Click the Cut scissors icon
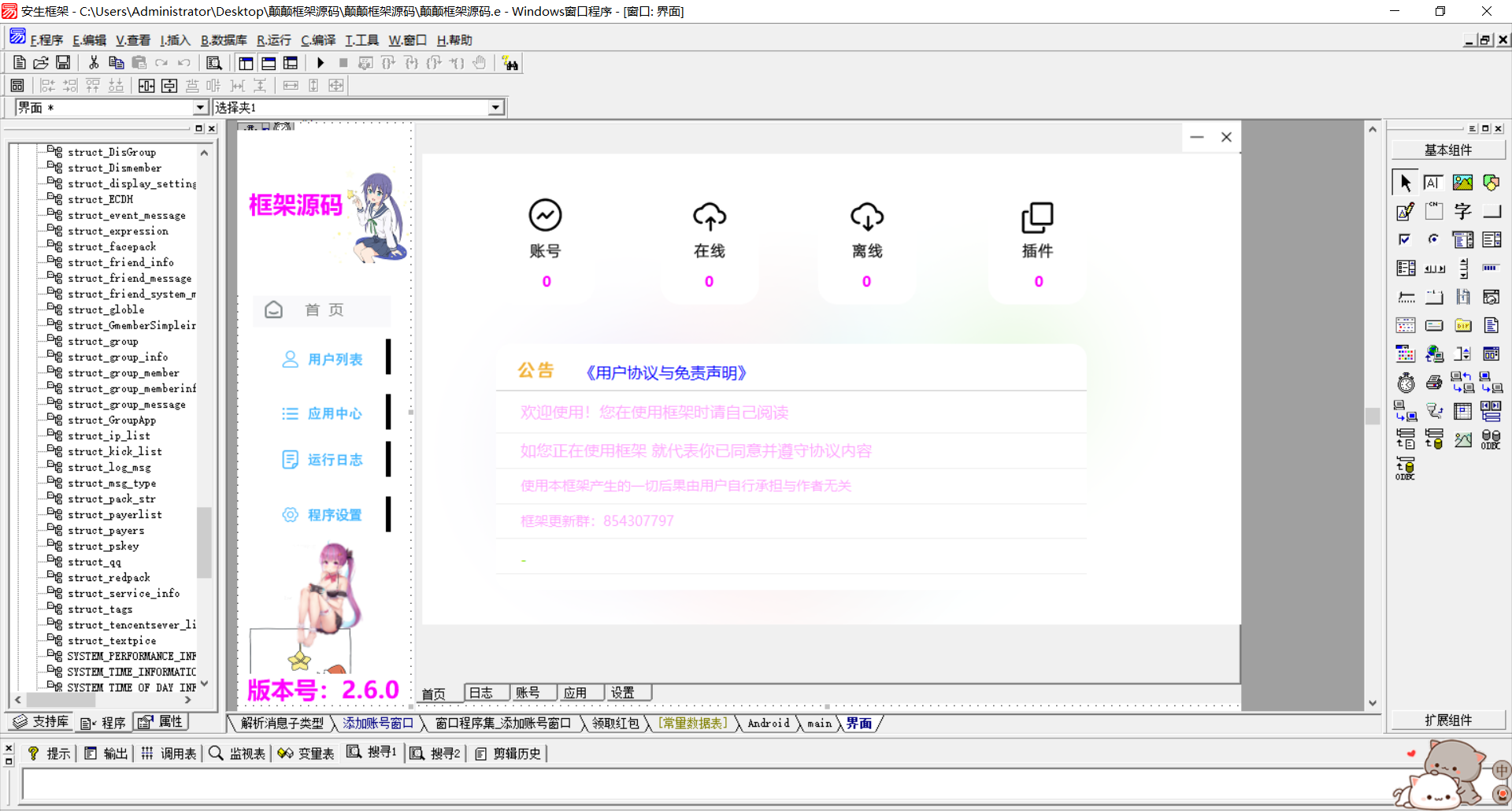1512x811 pixels. (94, 63)
